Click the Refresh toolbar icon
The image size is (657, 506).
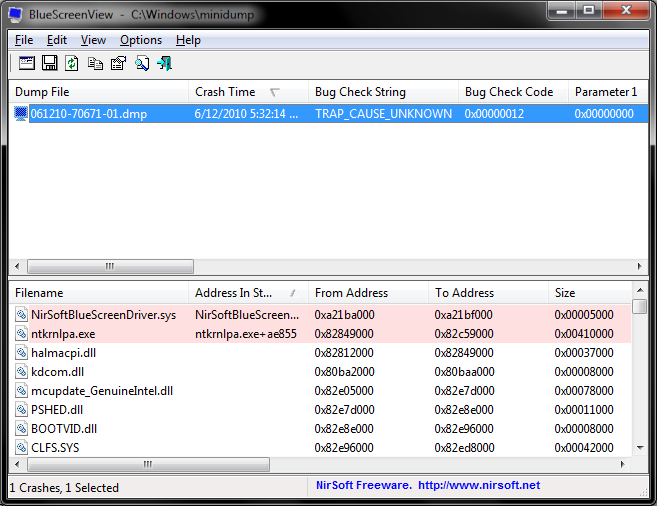72,64
